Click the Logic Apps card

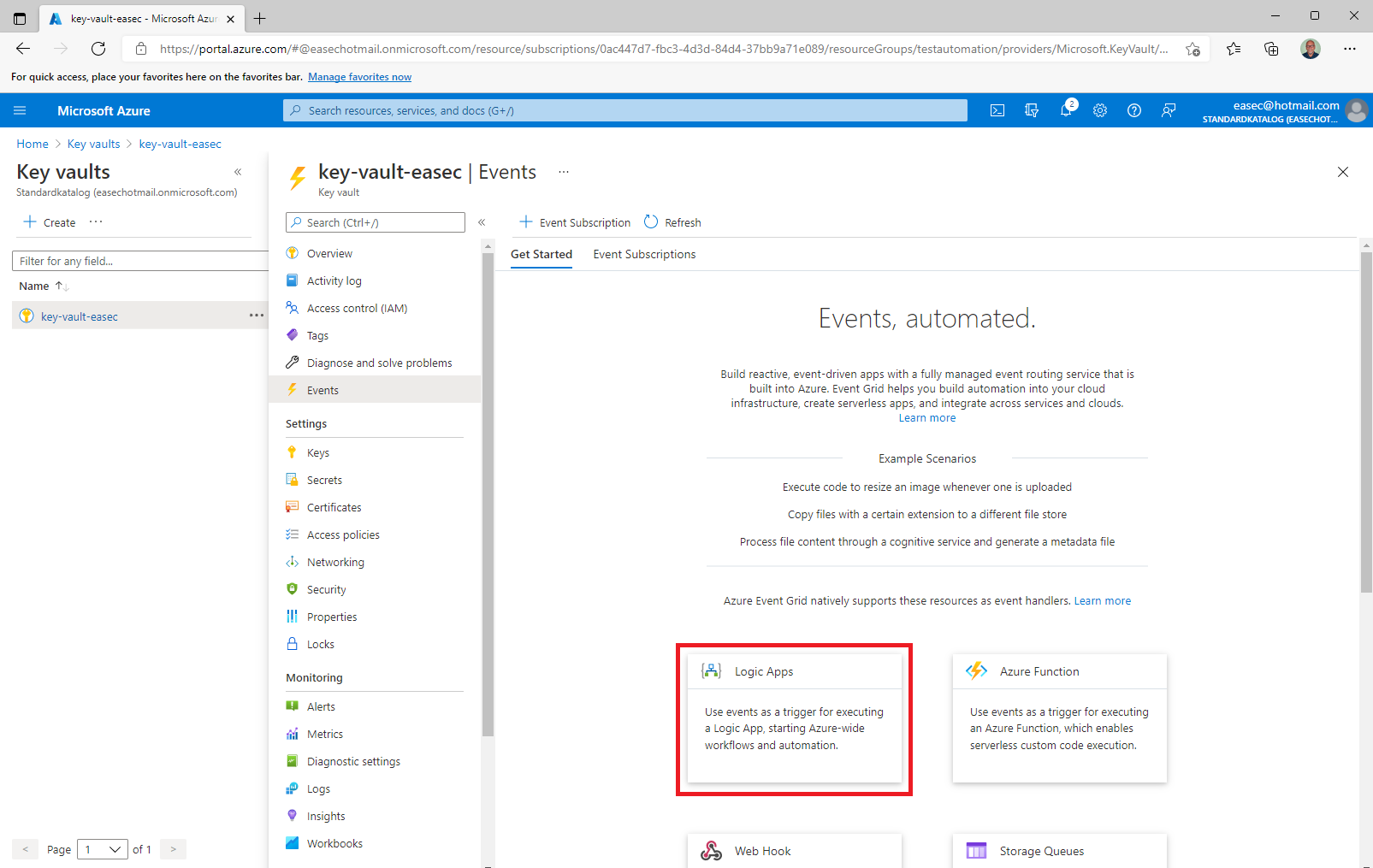click(794, 718)
